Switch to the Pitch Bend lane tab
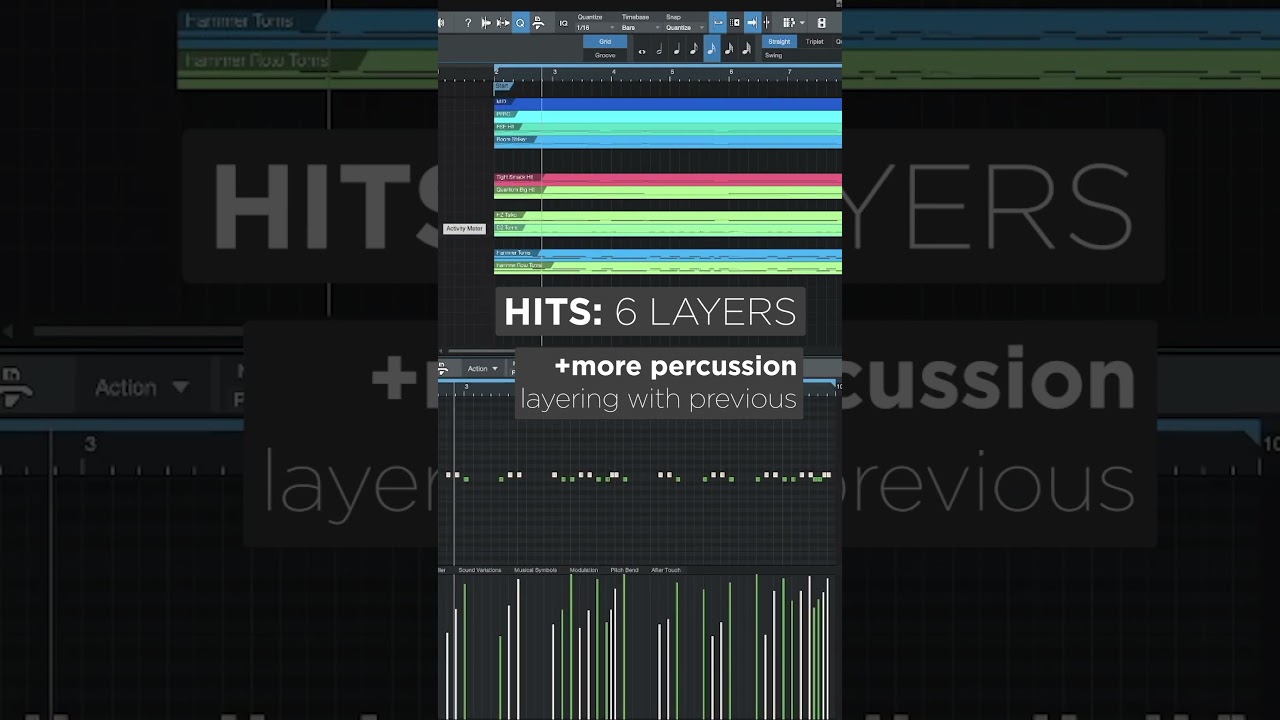The width and height of the screenshot is (1280, 720). (x=624, y=570)
